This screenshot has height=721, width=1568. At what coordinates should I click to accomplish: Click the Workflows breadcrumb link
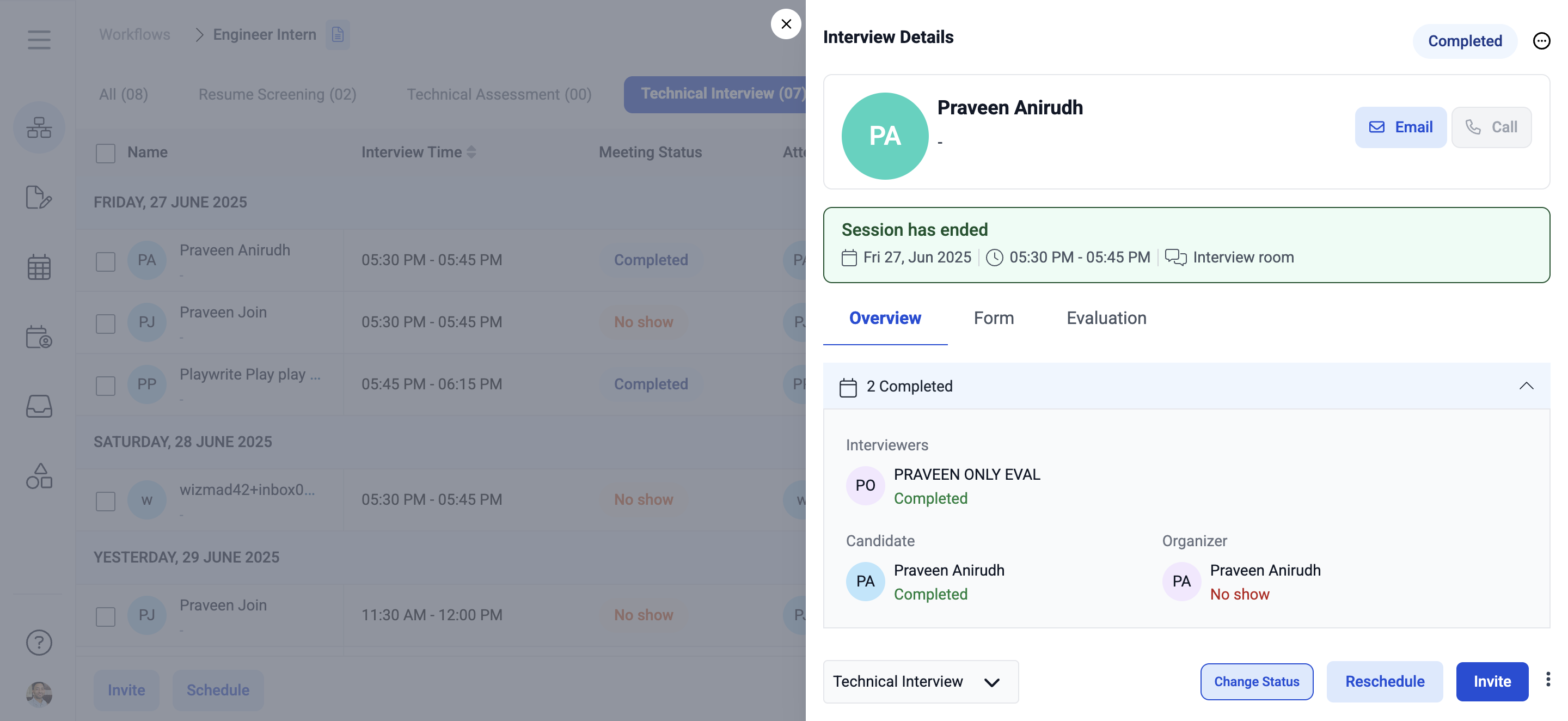point(134,35)
